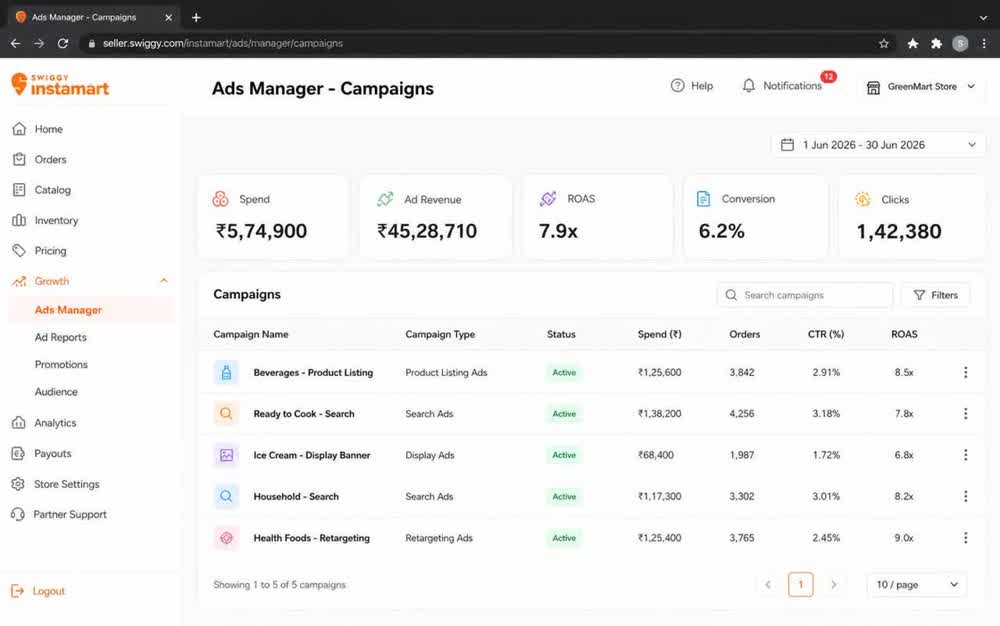Open the date range dropdown

878,145
